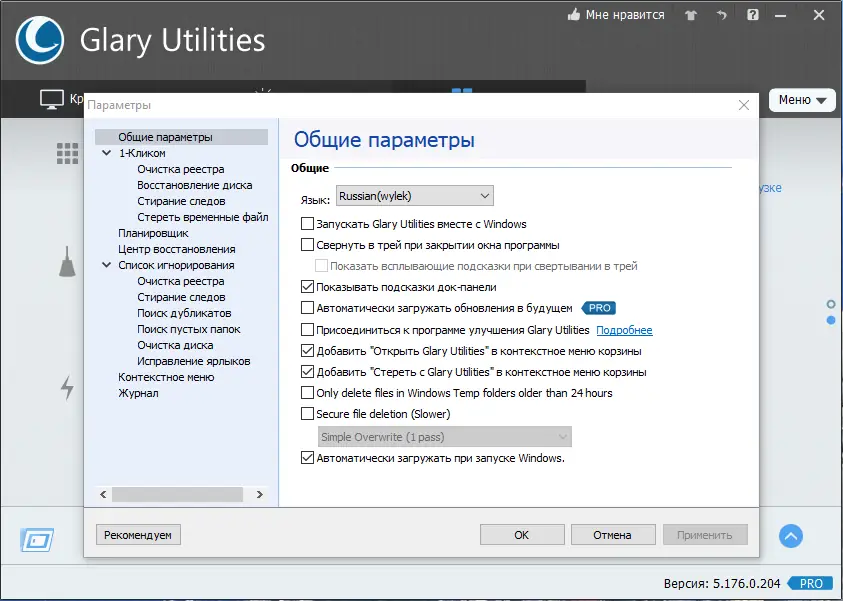Viewport: 843px width, 601px height.
Task: Click the Help question mark icon
Action: [752, 15]
